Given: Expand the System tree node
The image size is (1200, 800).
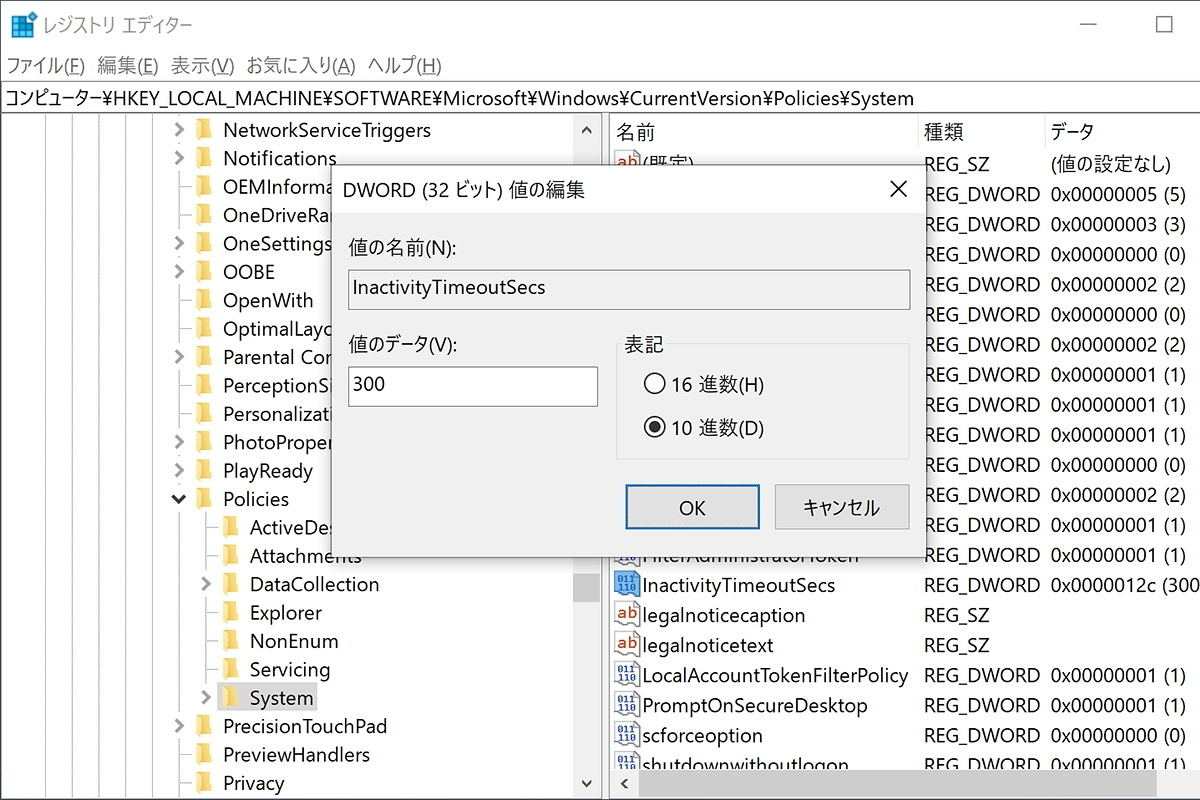Looking at the screenshot, I should tap(206, 698).
